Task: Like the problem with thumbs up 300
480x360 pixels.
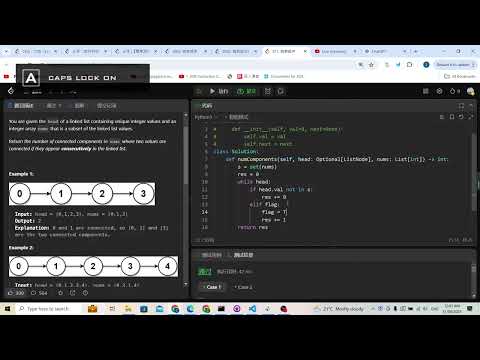Action: pyautogui.click(x=16, y=293)
